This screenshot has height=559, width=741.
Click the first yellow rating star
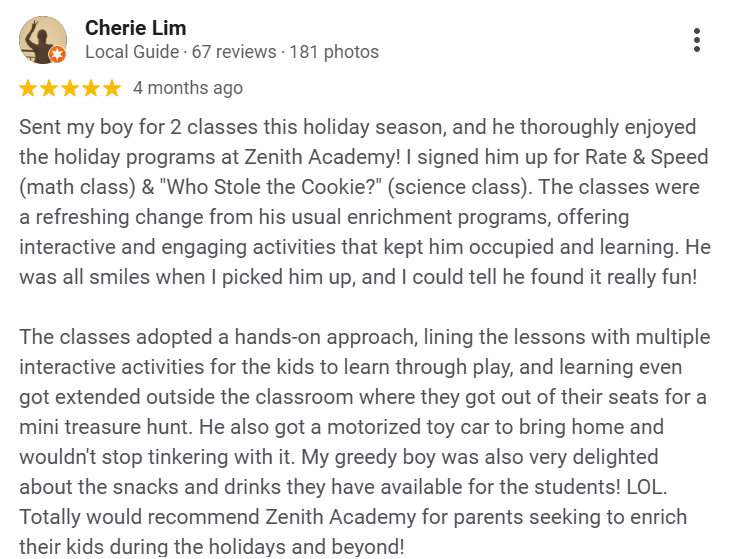tap(28, 88)
